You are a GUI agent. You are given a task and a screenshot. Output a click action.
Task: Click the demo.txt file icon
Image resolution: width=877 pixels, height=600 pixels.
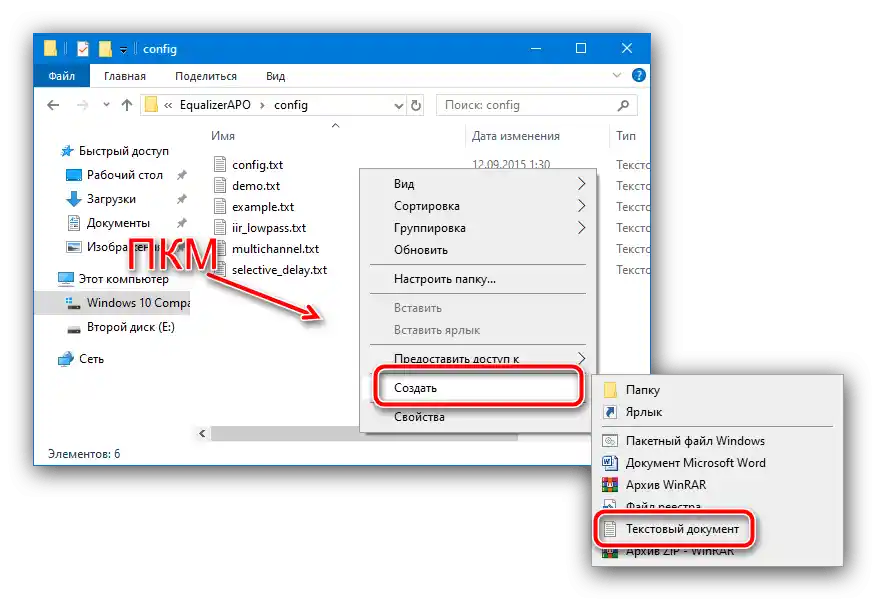click(220, 186)
